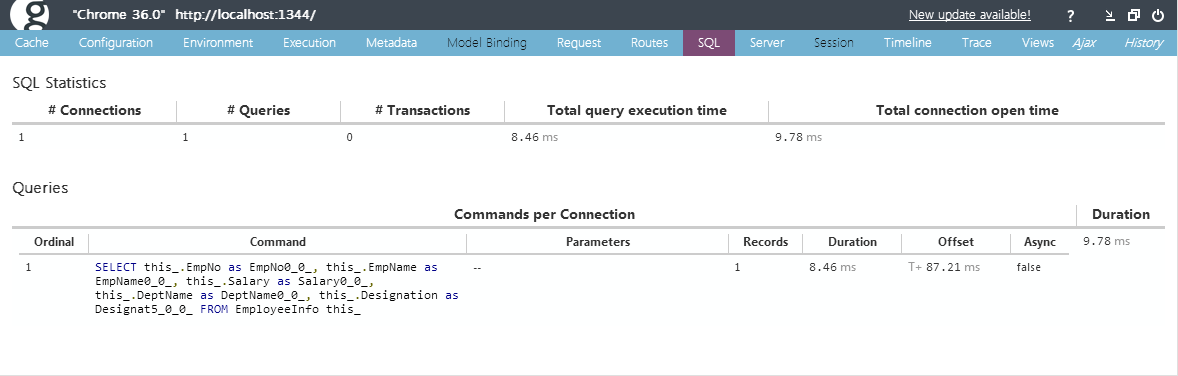This screenshot has height=376, width=1178.
Task: Select the Environment tab
Action: [218, 43]
